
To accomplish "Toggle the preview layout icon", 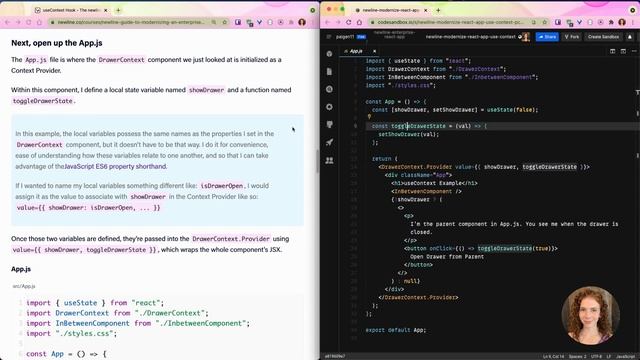I will 623,51.
